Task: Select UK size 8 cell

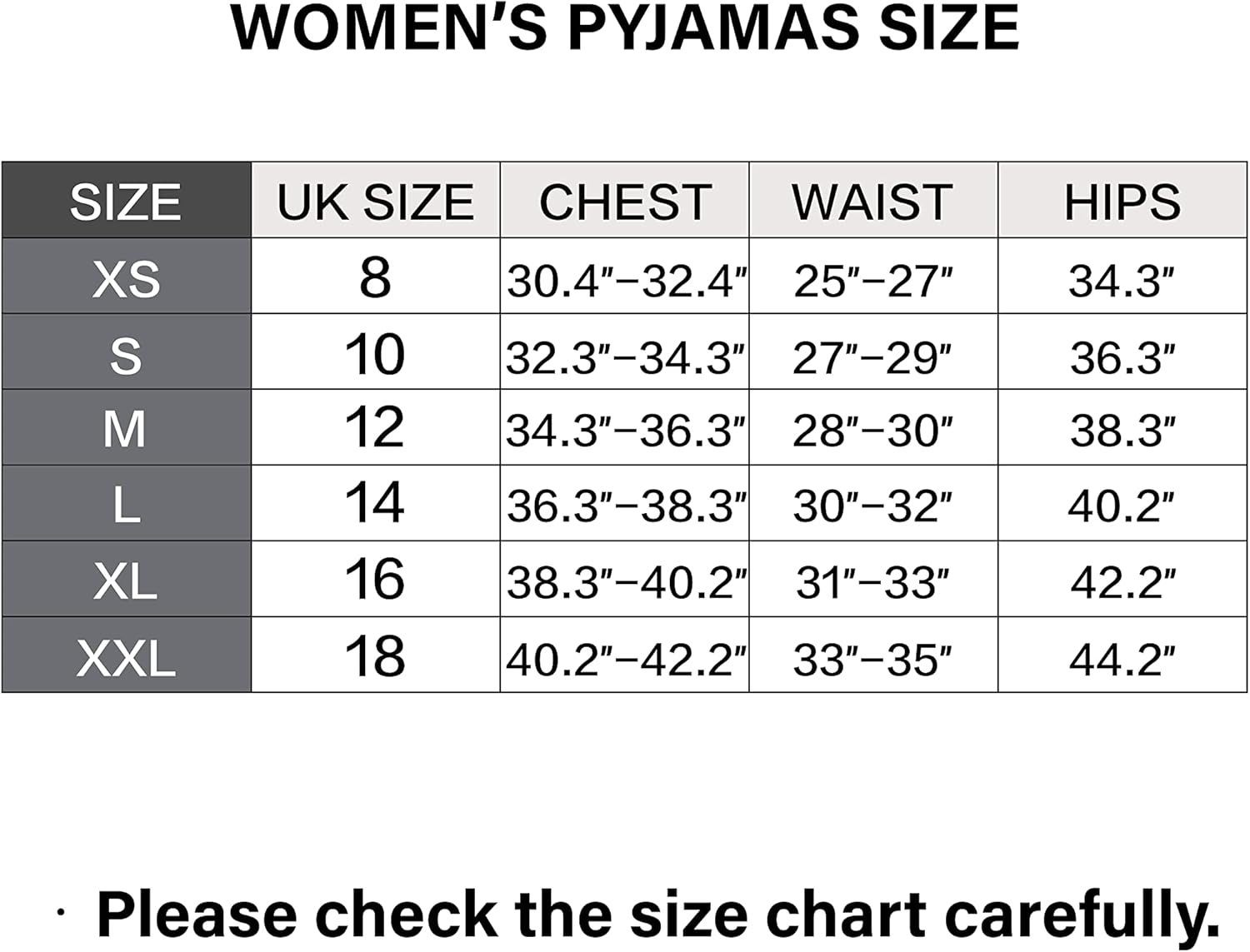Action: 375,277
